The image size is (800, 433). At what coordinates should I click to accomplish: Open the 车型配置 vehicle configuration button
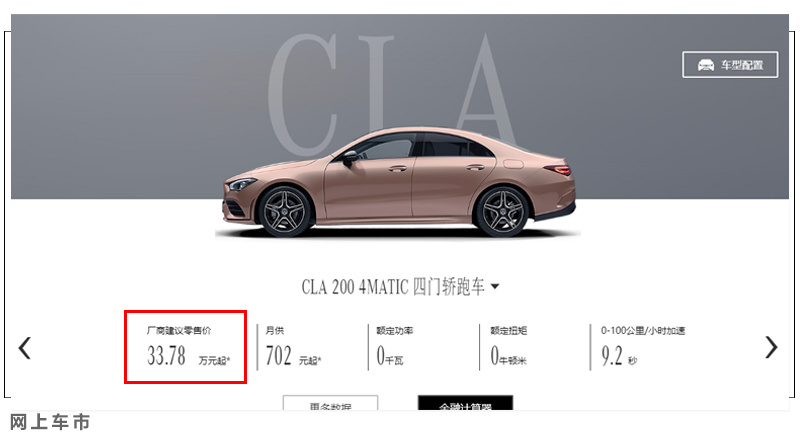[x=730, y=65]
